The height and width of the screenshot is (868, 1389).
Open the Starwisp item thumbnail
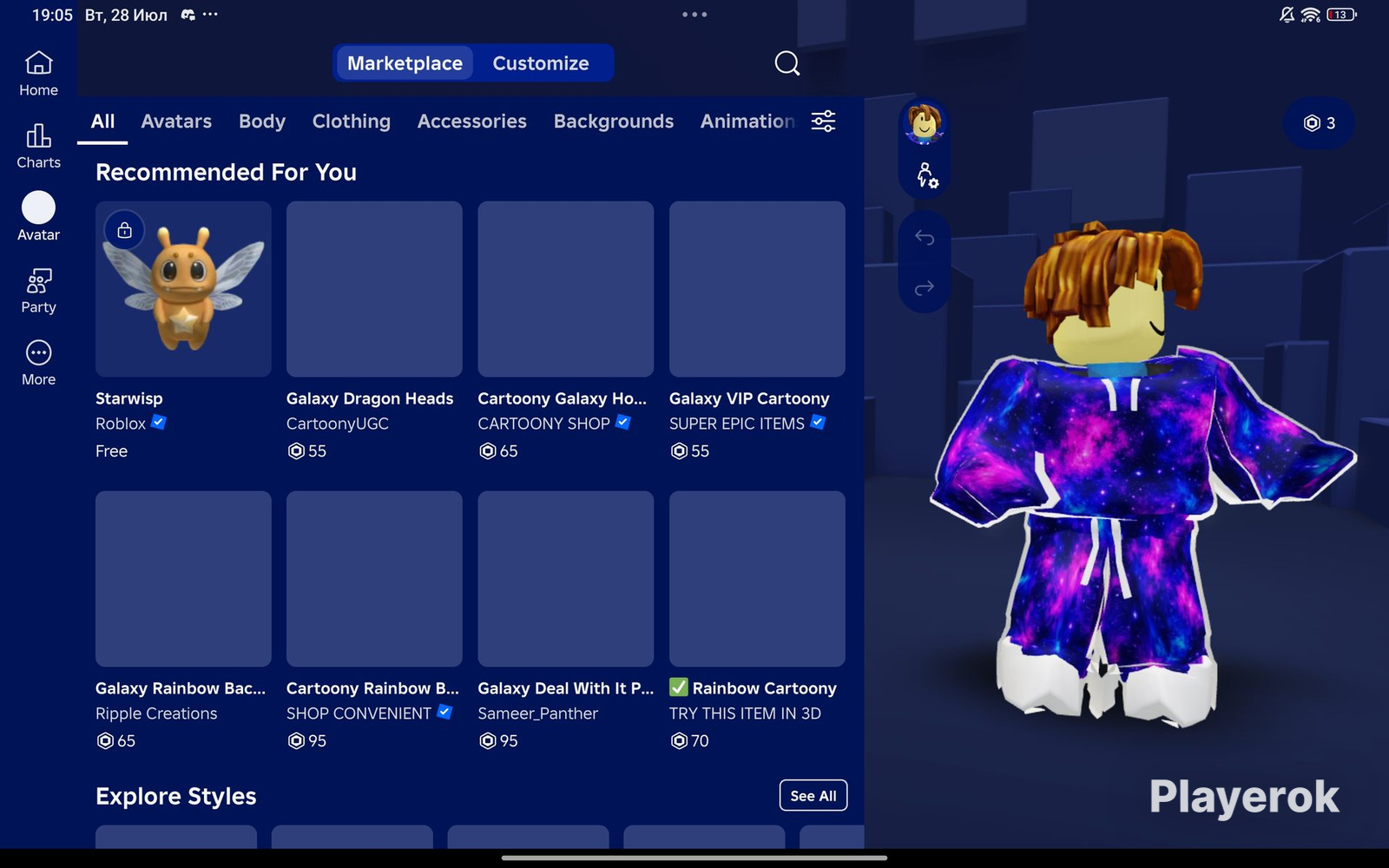(183, 289)
